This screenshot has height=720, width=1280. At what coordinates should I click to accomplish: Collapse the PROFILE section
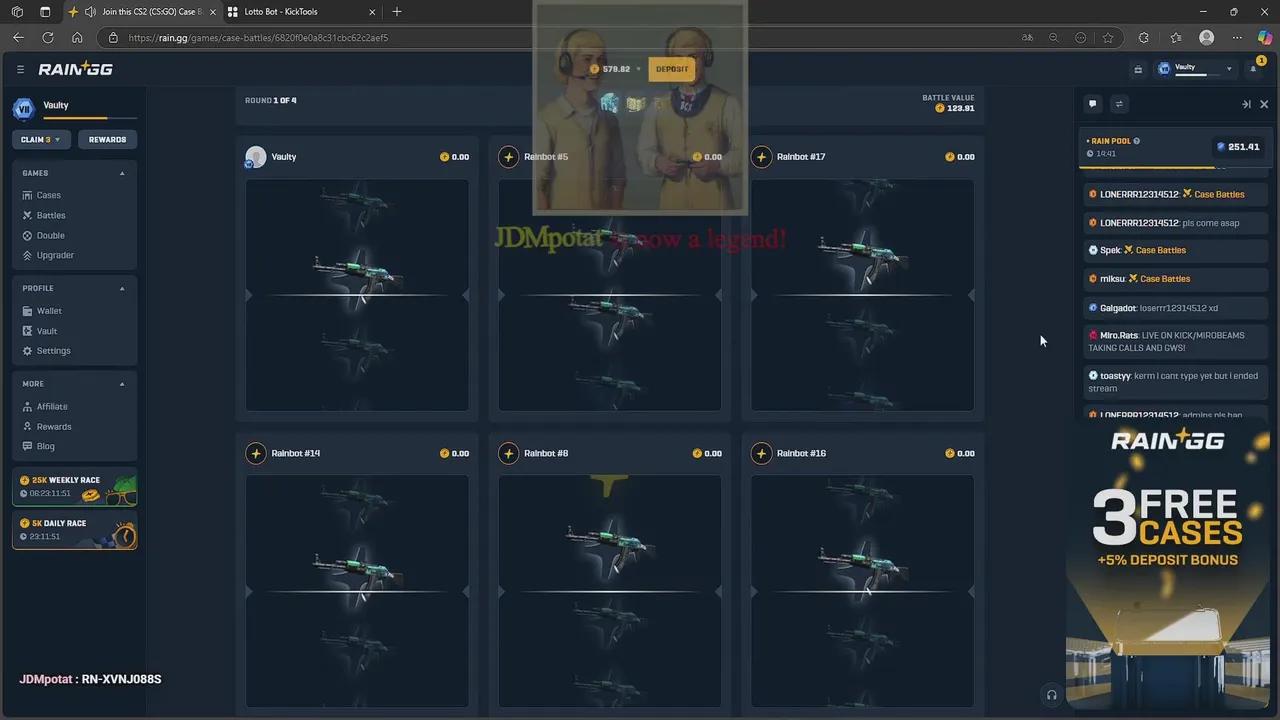tap(122, 288)
